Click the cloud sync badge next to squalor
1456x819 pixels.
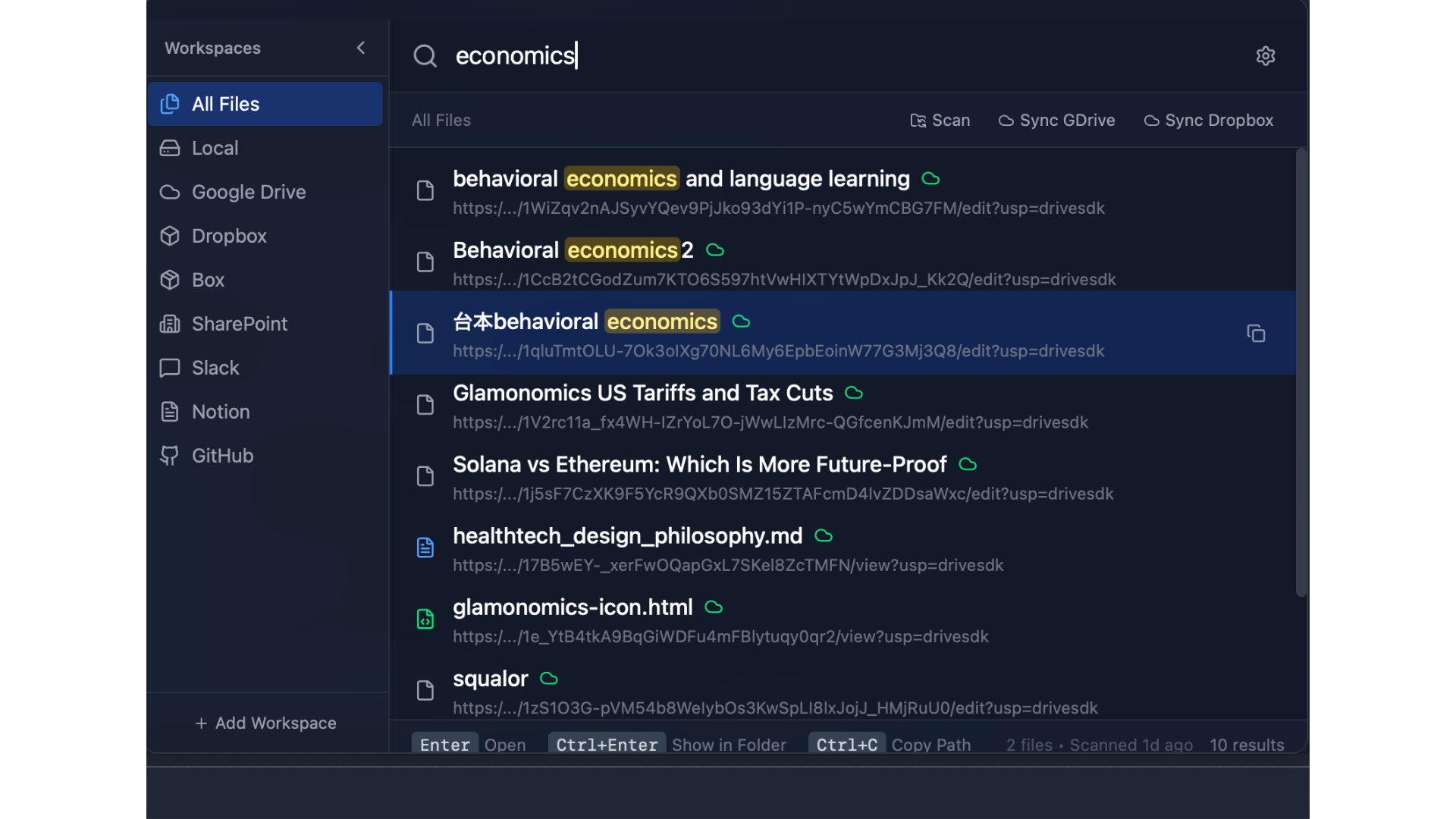[x=548, y=679]
